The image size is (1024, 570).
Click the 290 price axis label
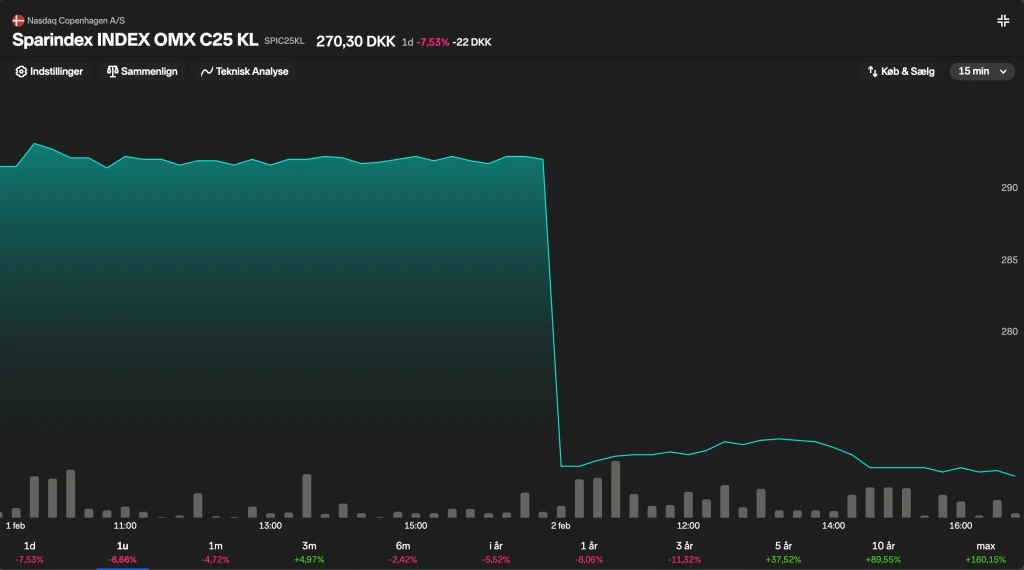(1009, 187)
